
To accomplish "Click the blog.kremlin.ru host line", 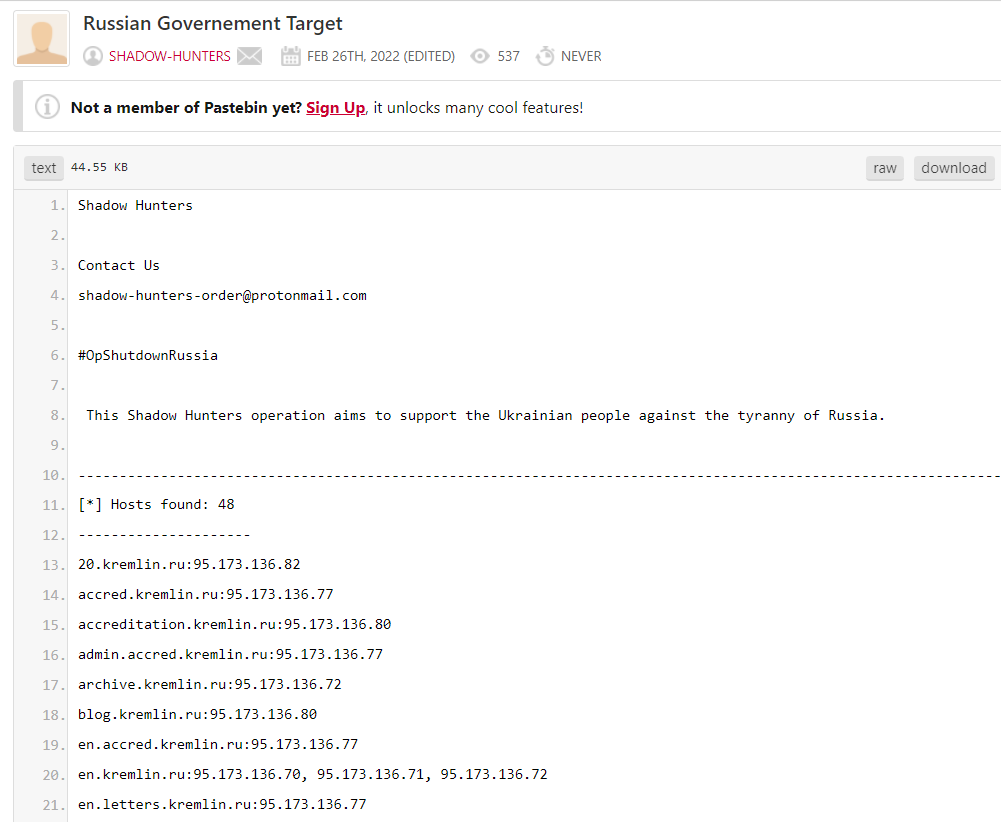I will click(x=197, y=715).
